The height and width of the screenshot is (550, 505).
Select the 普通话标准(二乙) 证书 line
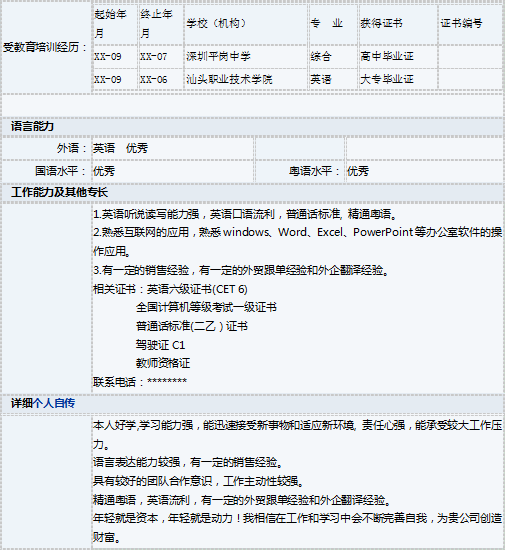(x=192, y=326)
